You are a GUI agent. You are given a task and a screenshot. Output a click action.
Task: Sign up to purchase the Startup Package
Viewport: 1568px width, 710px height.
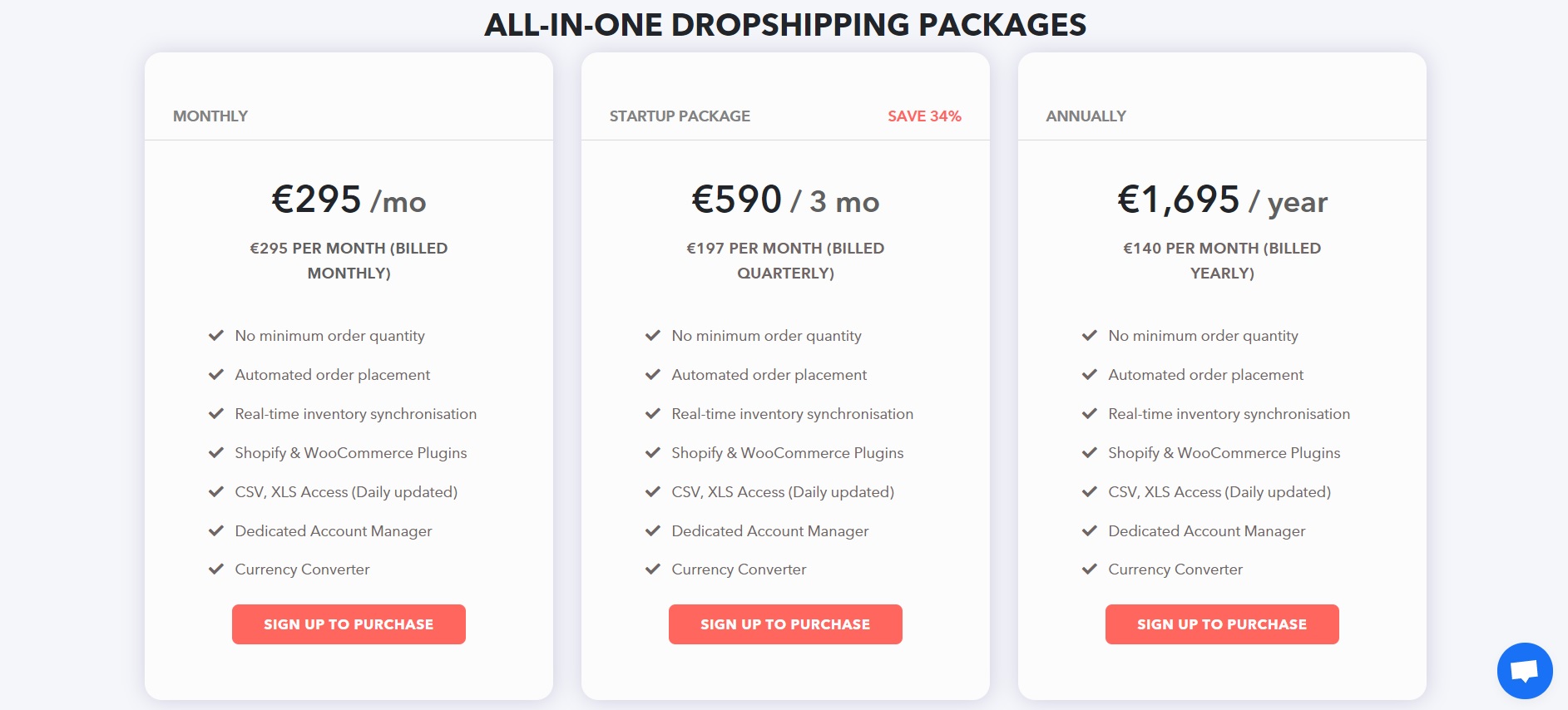pos(785,624)
